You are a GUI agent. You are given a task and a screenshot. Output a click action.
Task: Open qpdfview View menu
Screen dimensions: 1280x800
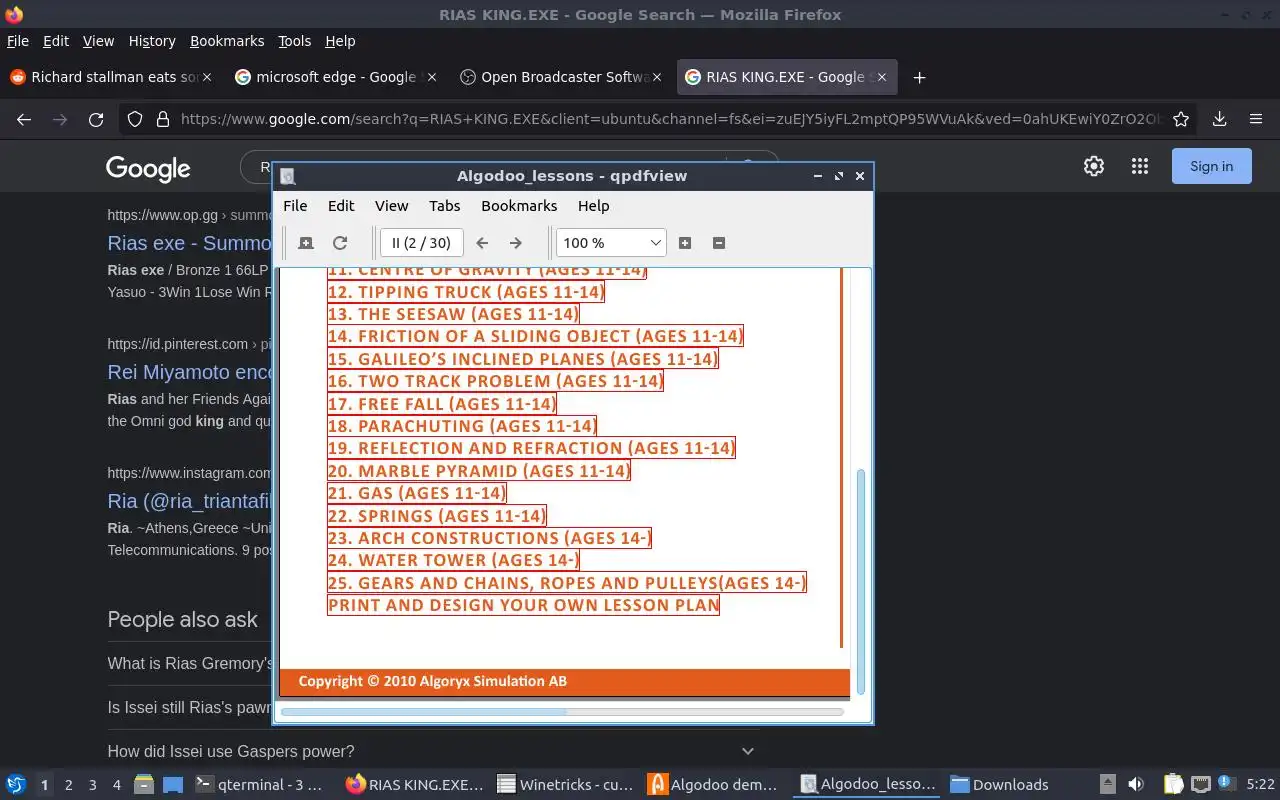coord(391,206)
